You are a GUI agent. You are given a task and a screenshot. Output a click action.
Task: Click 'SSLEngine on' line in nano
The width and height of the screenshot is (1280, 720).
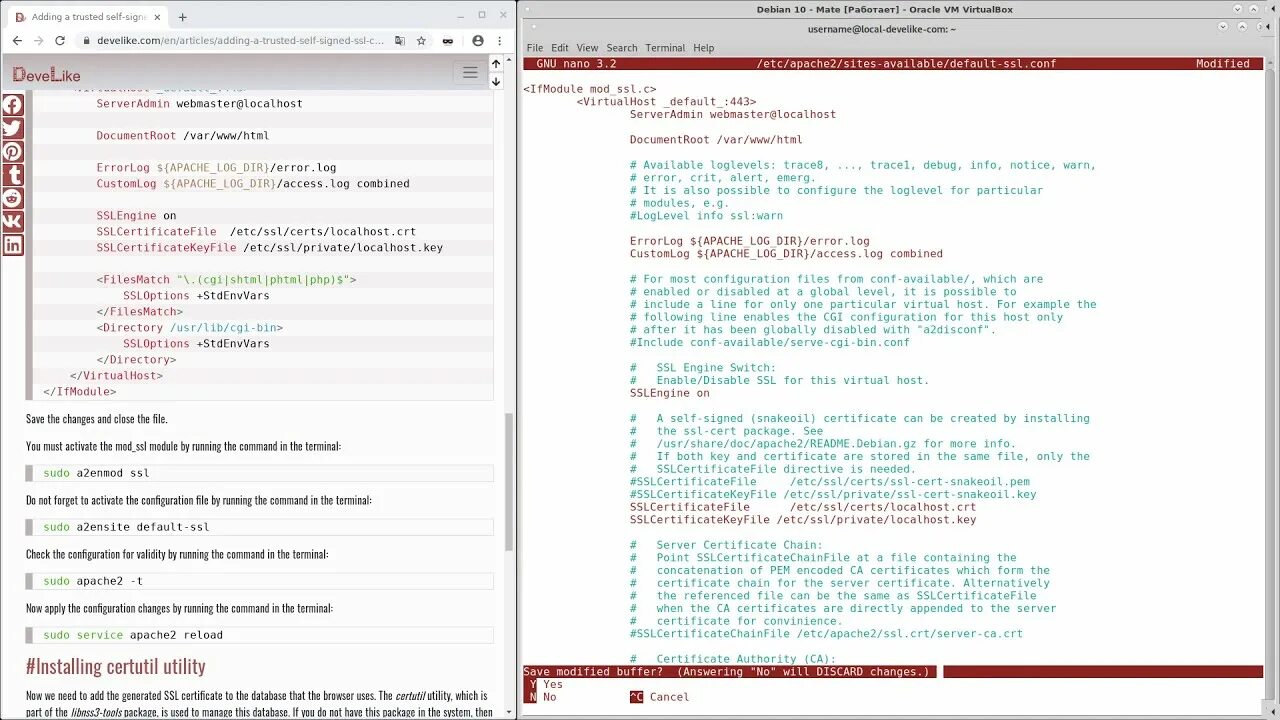pos(669,393)
